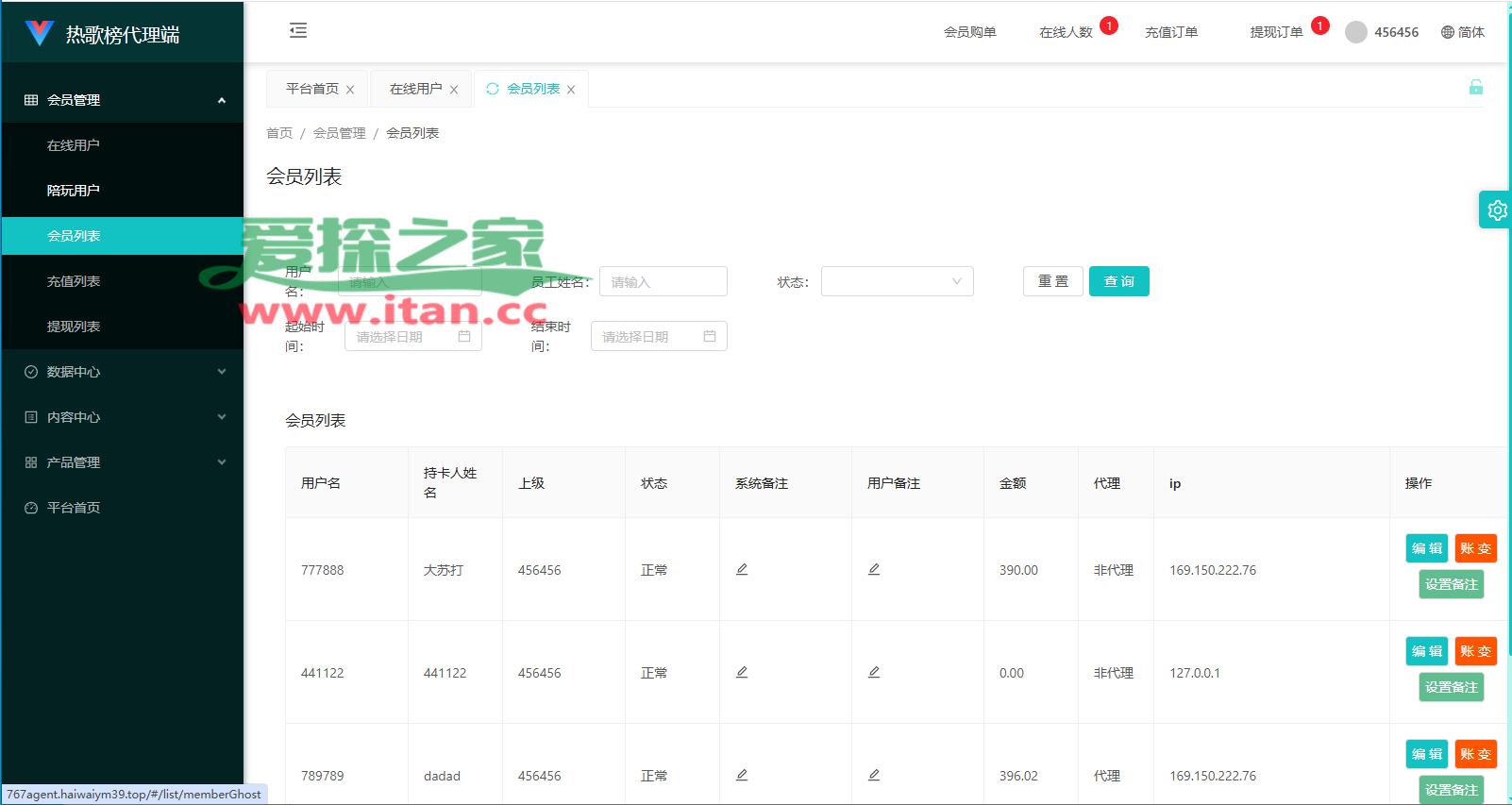Expand the 产品管理 sidebar menu
The height and width of the screenshot is (805, 1512).
[123, 462]
